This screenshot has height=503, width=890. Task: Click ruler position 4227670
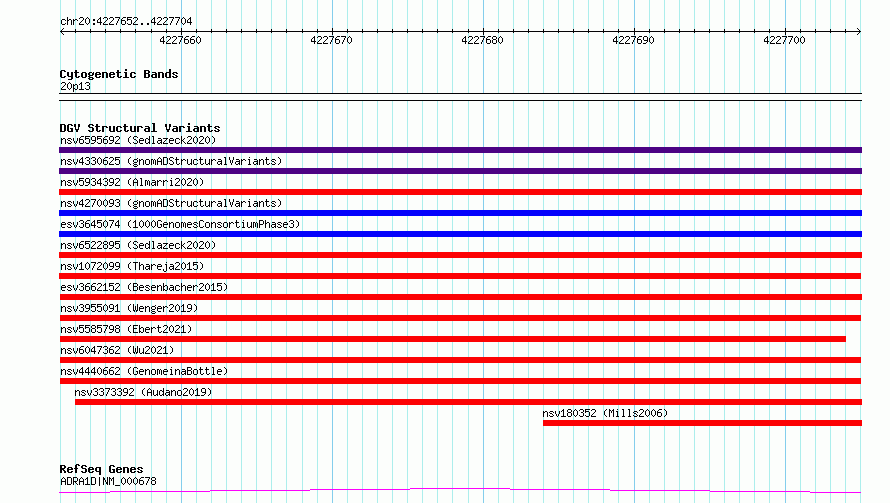click(331, 40)
